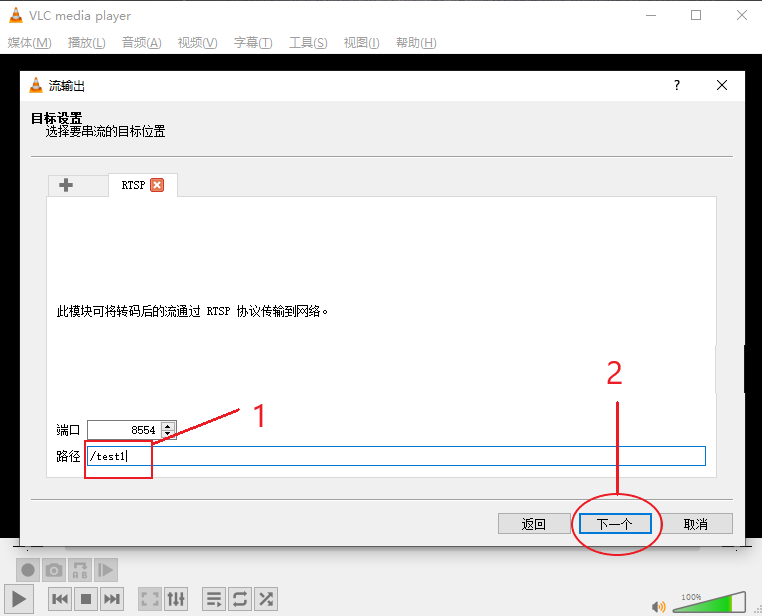
Task: Click the 取消 cancel button
Action: (x=696, y=524)
